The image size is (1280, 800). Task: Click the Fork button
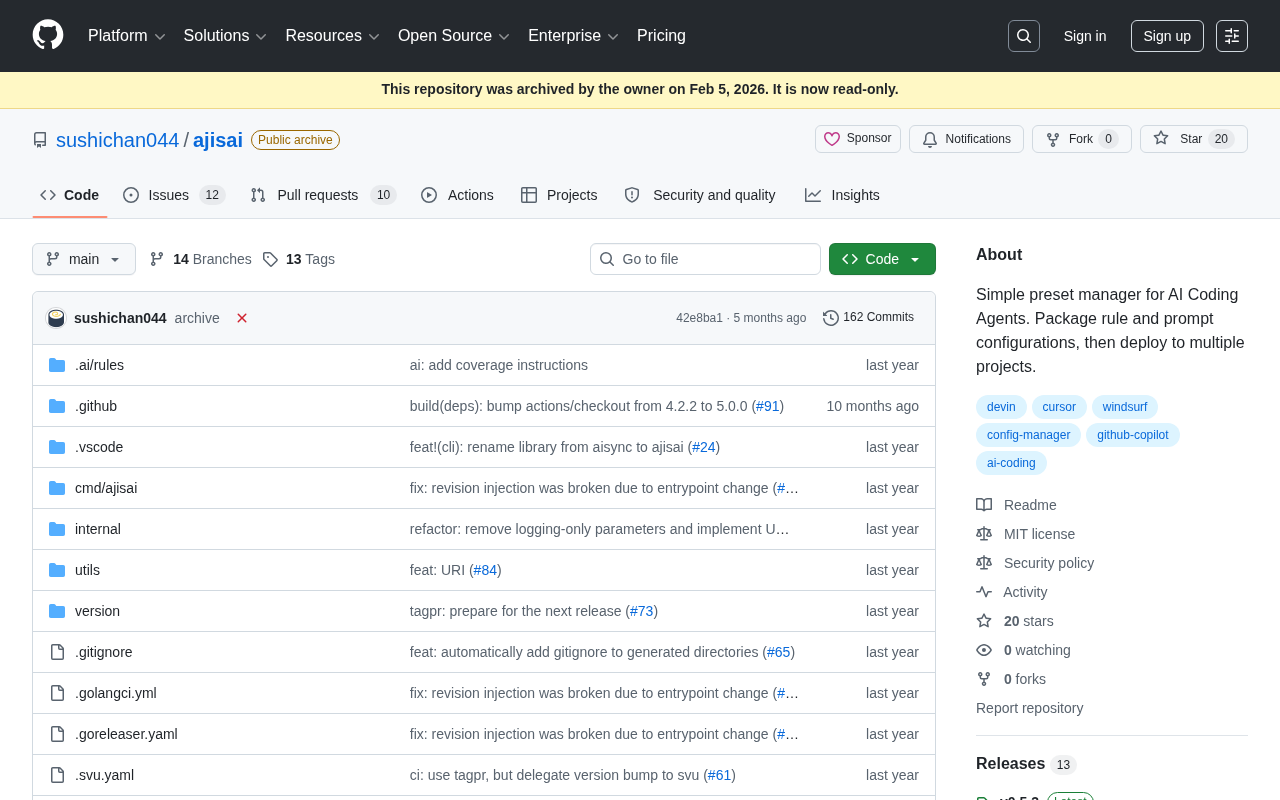[1082, 139]
